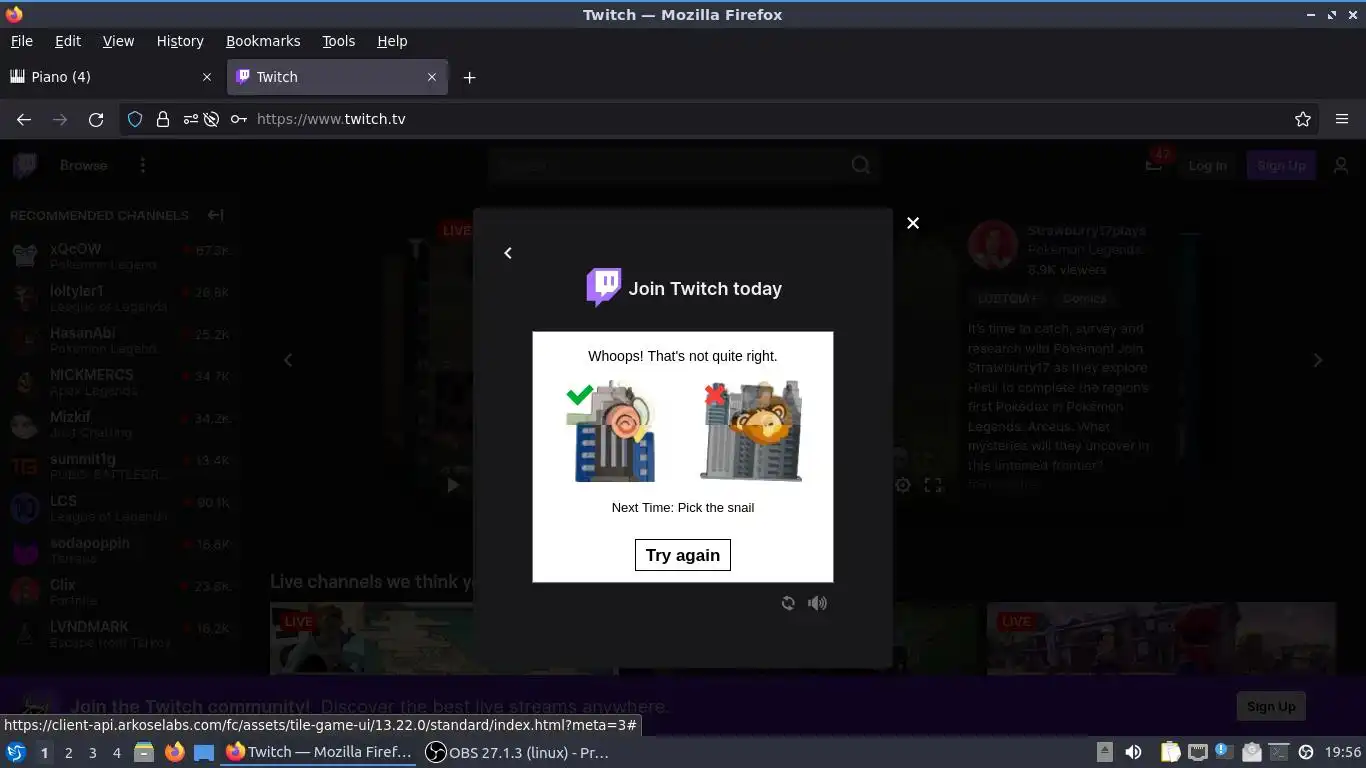Open the user profile icon menu
The image size is (1366, 768).
coord(1341,166)
